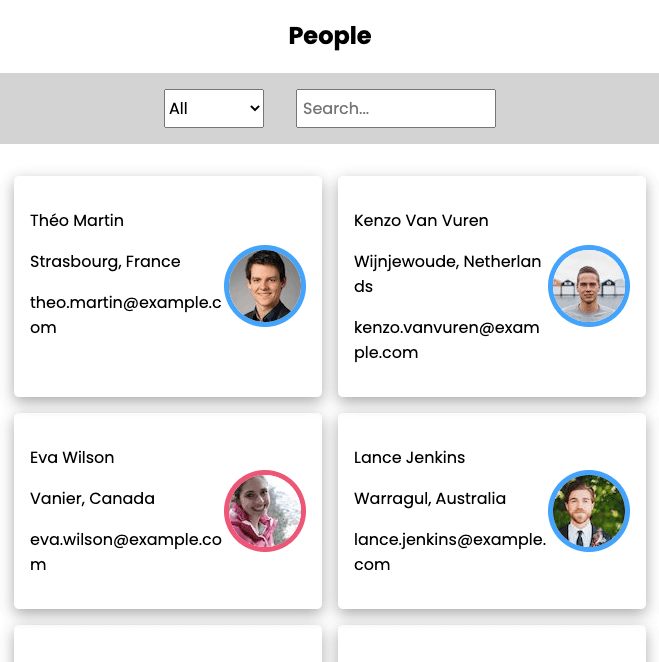659x662 pixels.
Task: Click the dropdown chevron arrow next to All
Action: click(x=255, y=109)
